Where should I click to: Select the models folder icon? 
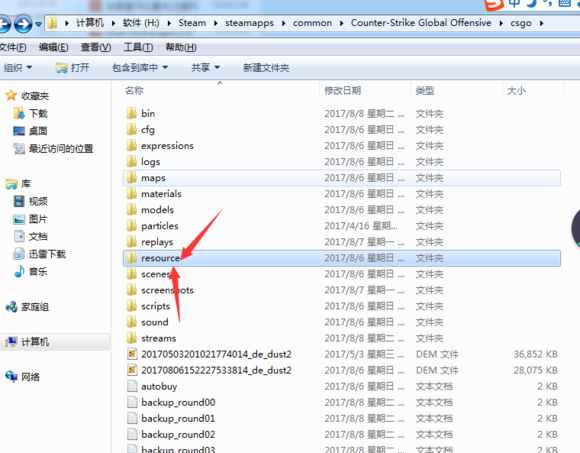131,209
